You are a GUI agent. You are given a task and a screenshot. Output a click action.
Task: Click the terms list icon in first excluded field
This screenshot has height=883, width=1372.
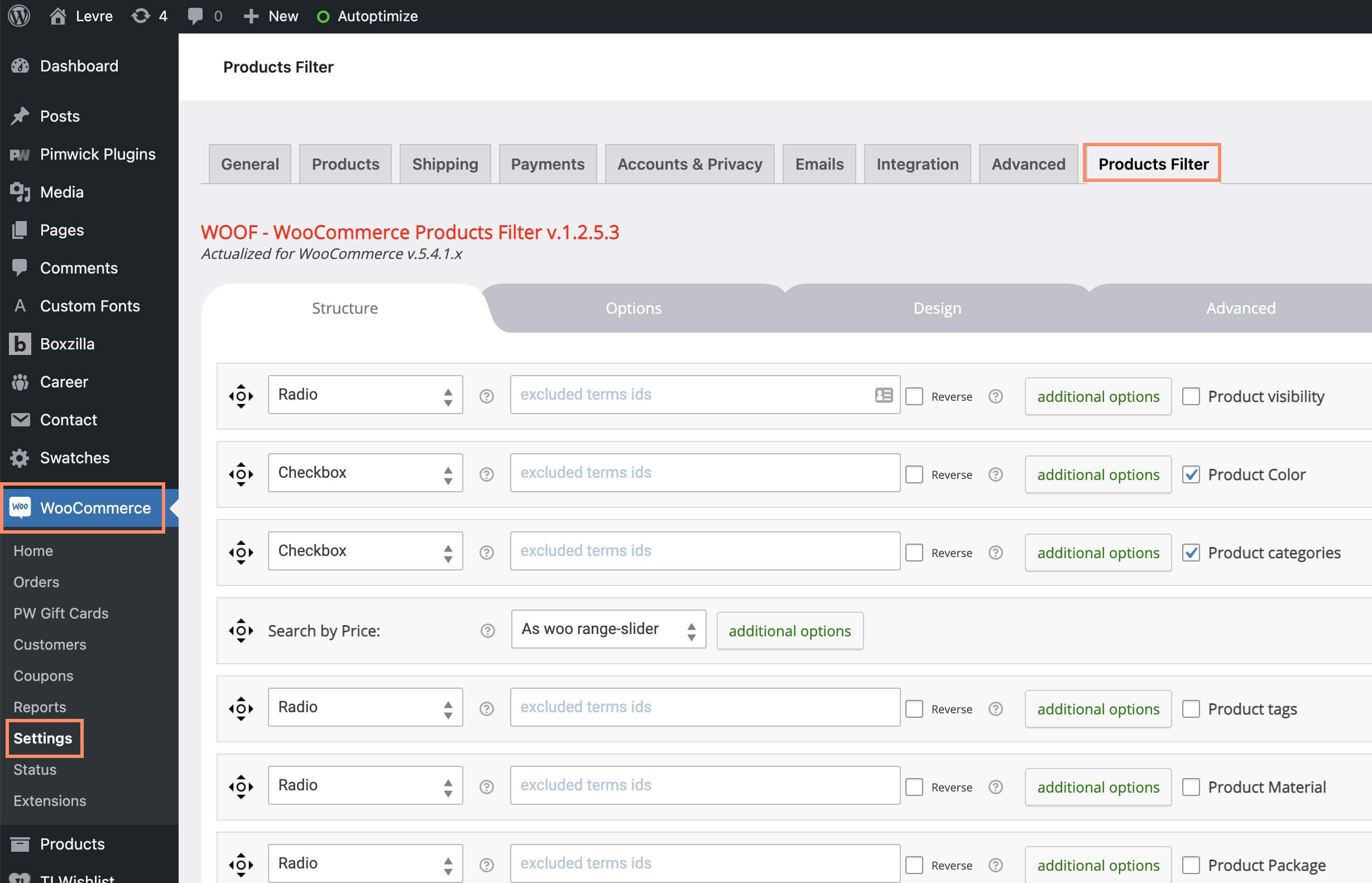tap(883, 395)
